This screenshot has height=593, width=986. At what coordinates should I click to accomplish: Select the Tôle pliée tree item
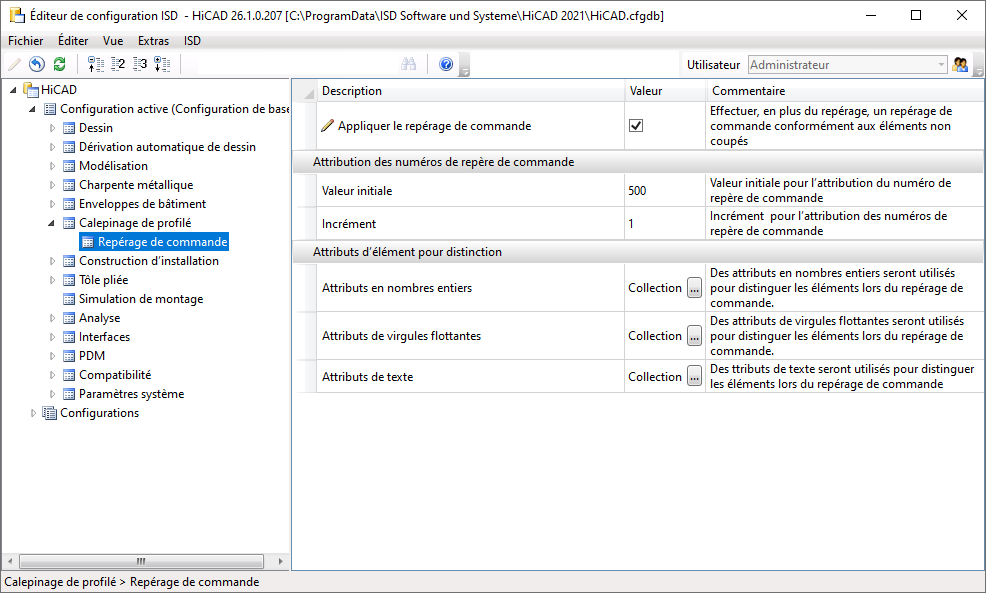(x=104, y=280)
